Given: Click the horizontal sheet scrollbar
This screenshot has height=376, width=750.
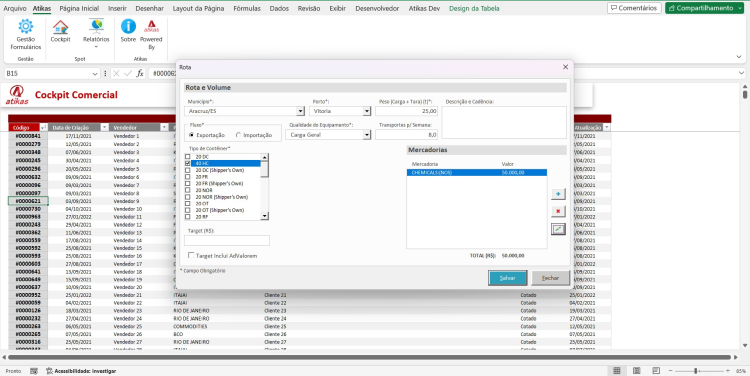Looking at the screenshot, I should point(369,357).
